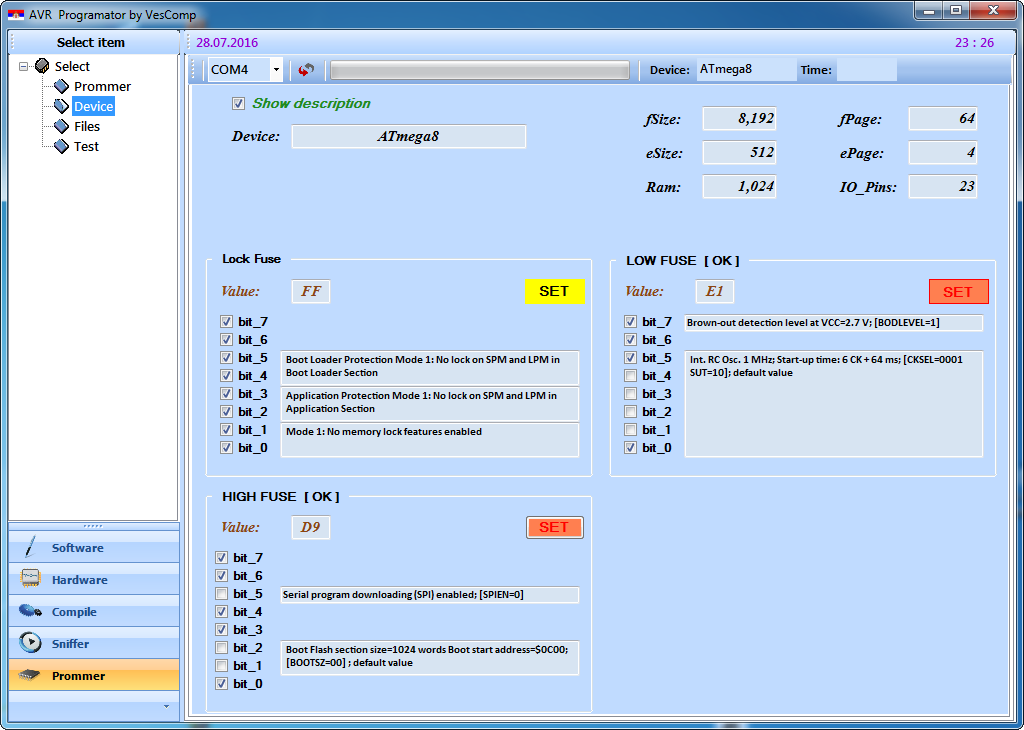Click the LOW FUSE SET button
1024x730 pixels.
[958, 292]
